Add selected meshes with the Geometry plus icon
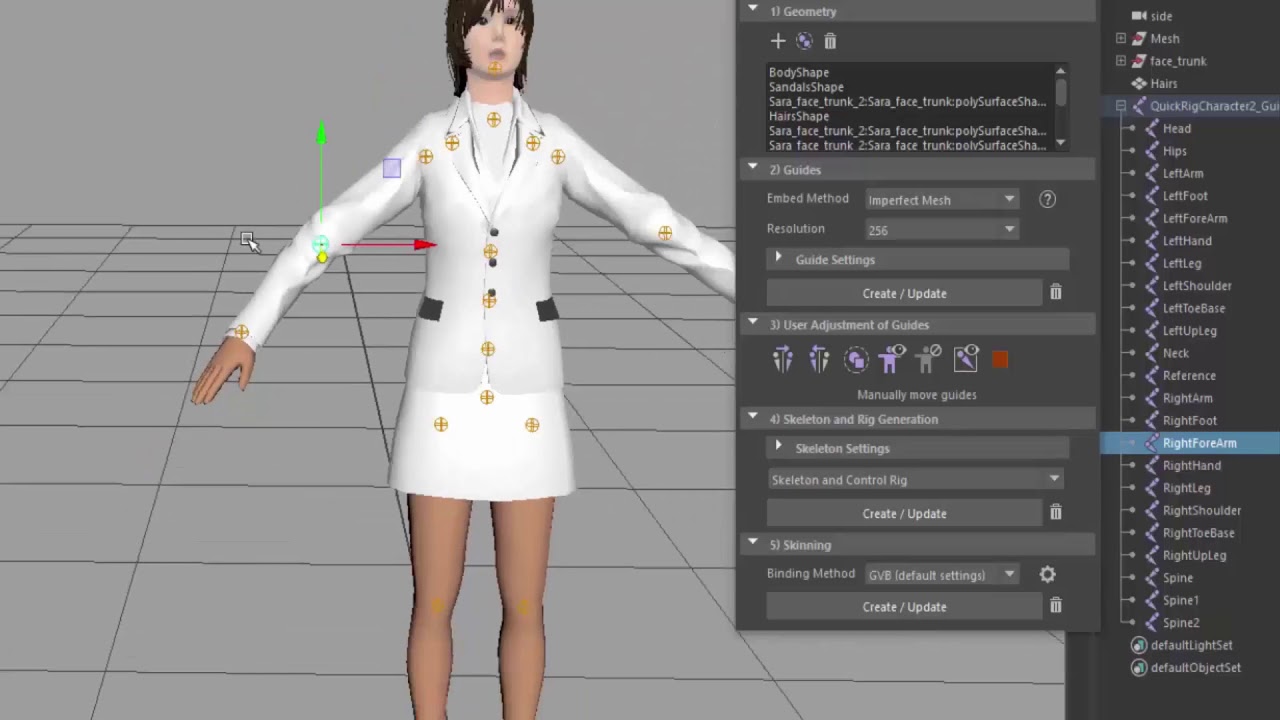The image size is (1280, 720). click(x=778, y=41)
